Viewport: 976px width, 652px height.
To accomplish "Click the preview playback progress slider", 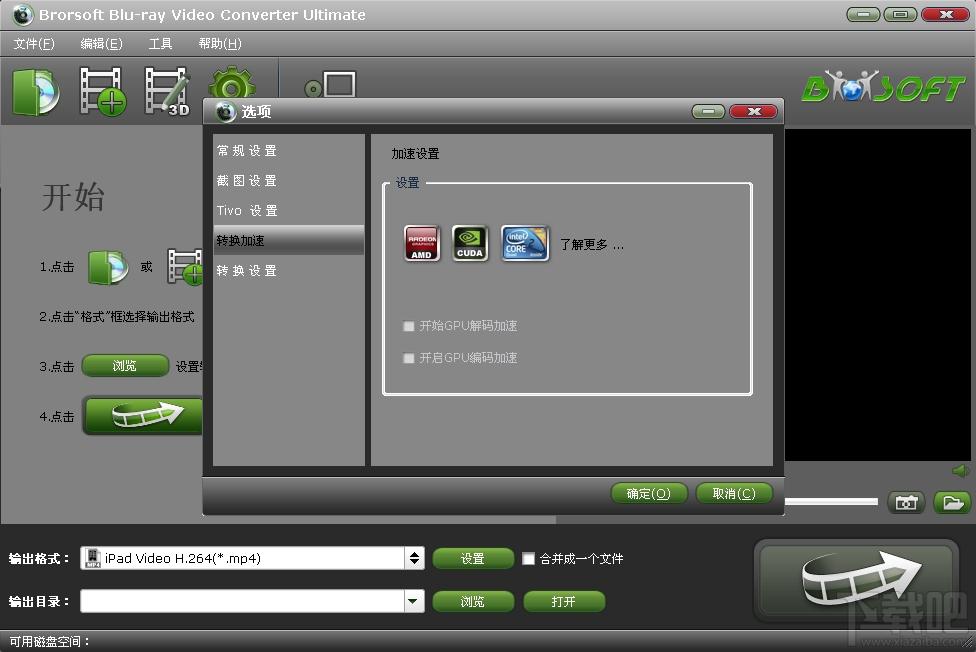I will (831, 501).
